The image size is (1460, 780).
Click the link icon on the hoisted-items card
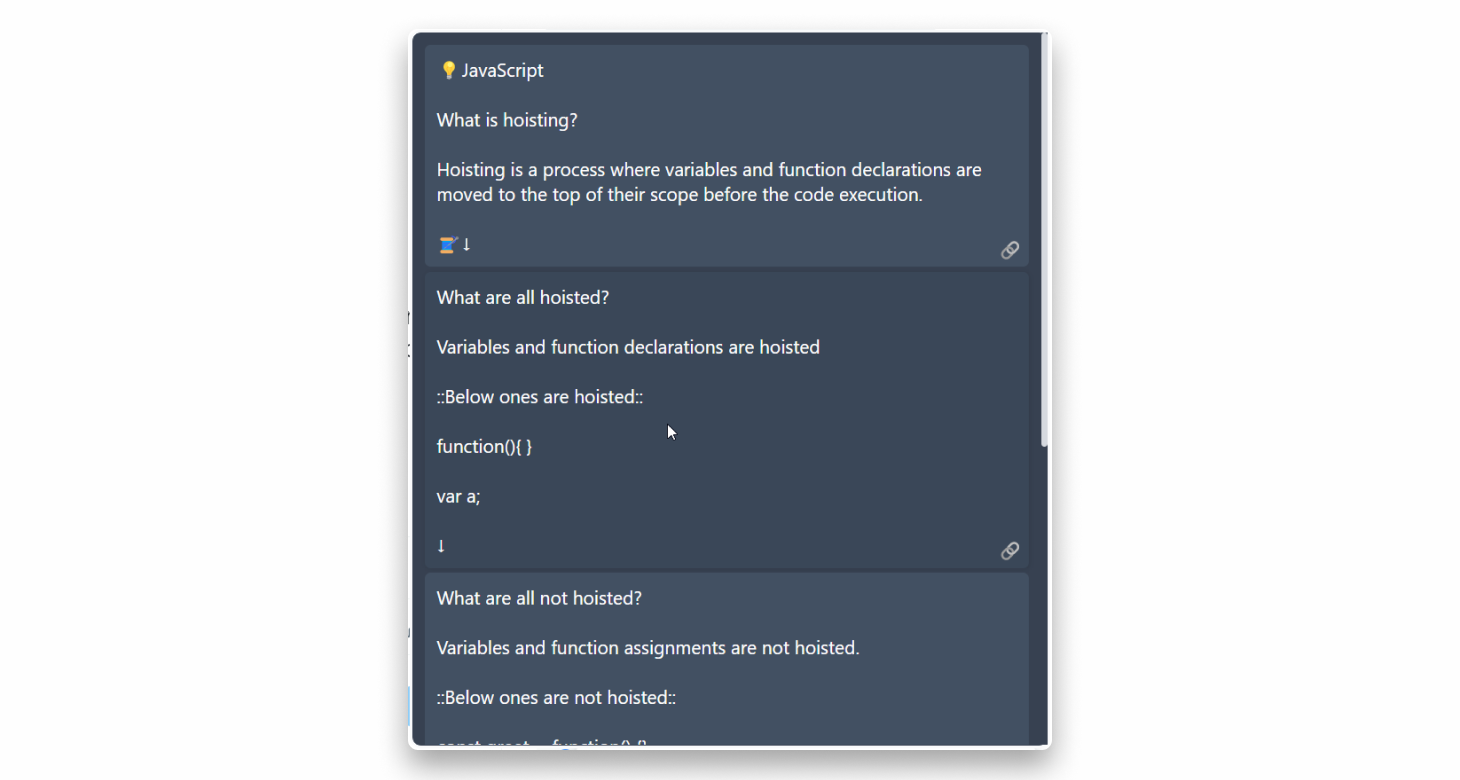1010,551
